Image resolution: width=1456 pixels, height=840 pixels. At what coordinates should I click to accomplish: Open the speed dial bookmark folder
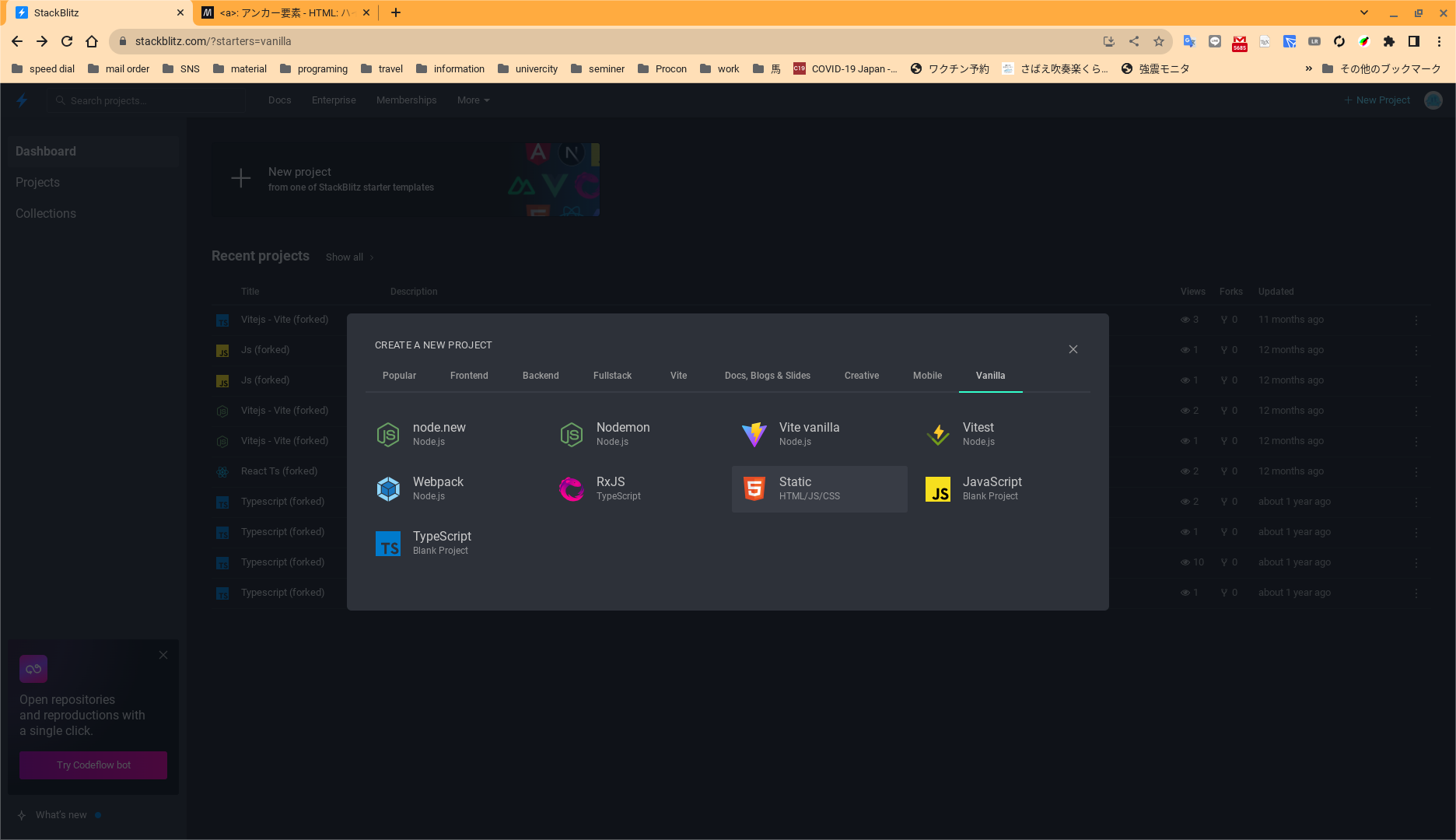(44, 68)
